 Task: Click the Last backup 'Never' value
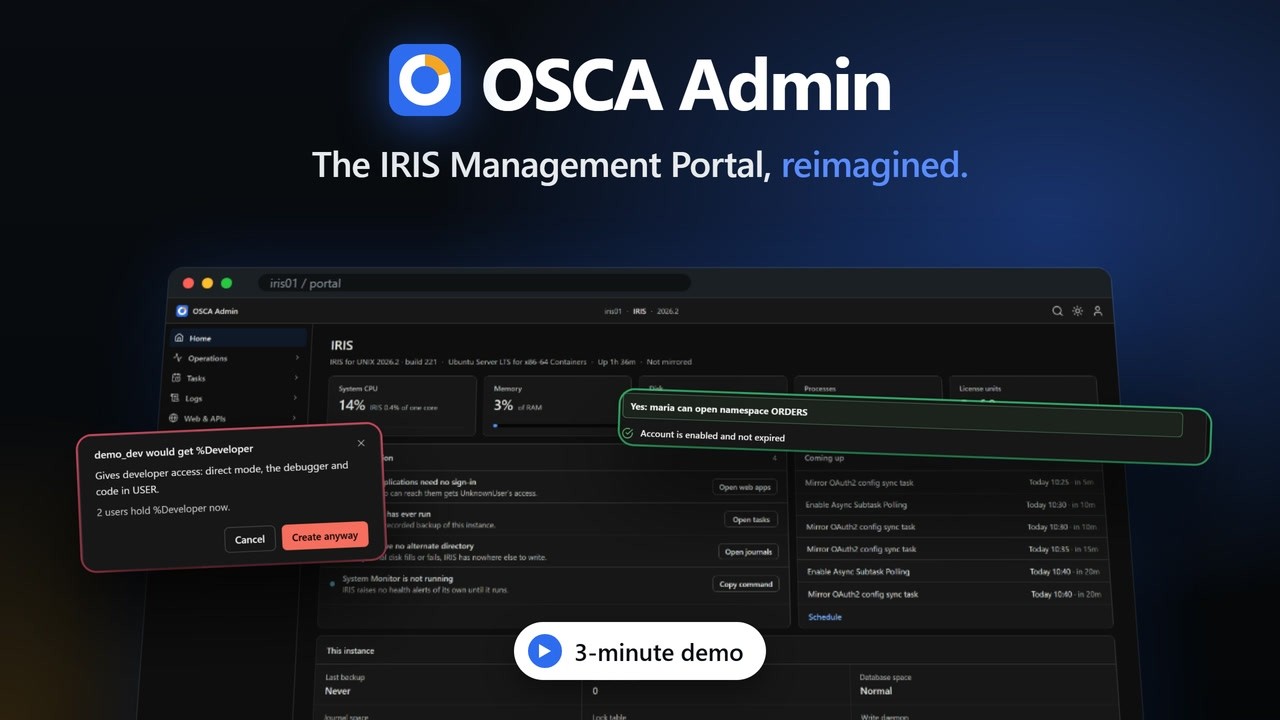click(338, 691)
